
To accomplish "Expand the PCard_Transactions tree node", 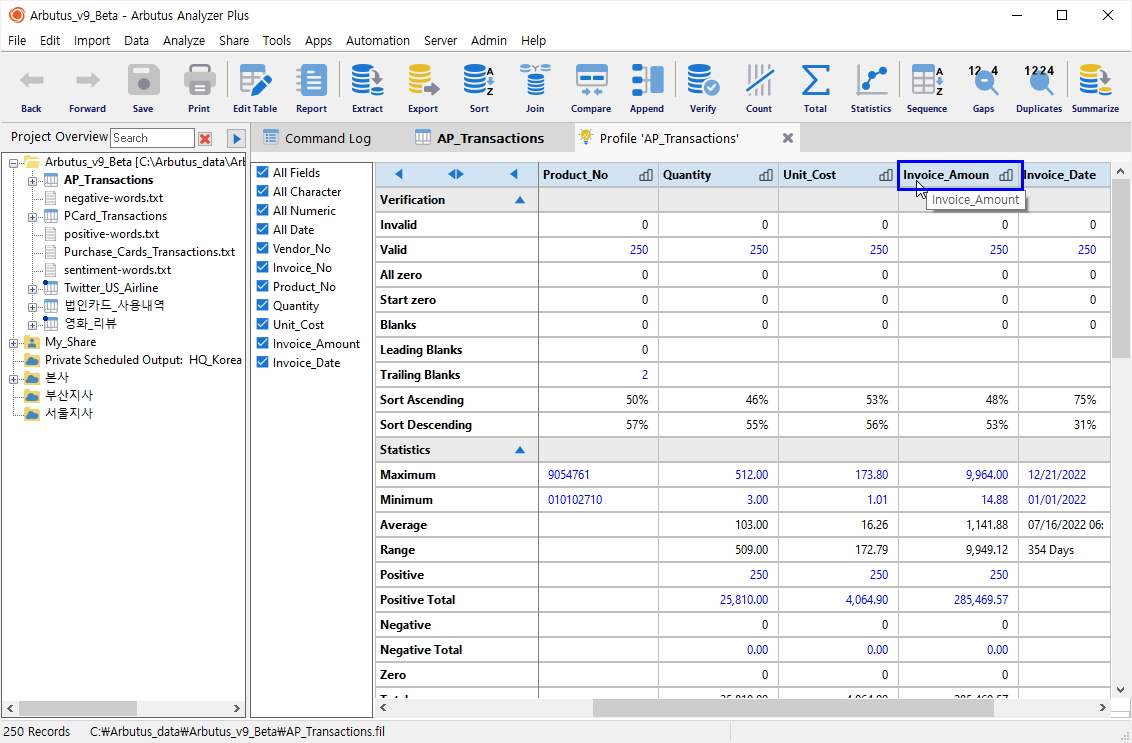I will pyautogui.click(x=32, y=217).
